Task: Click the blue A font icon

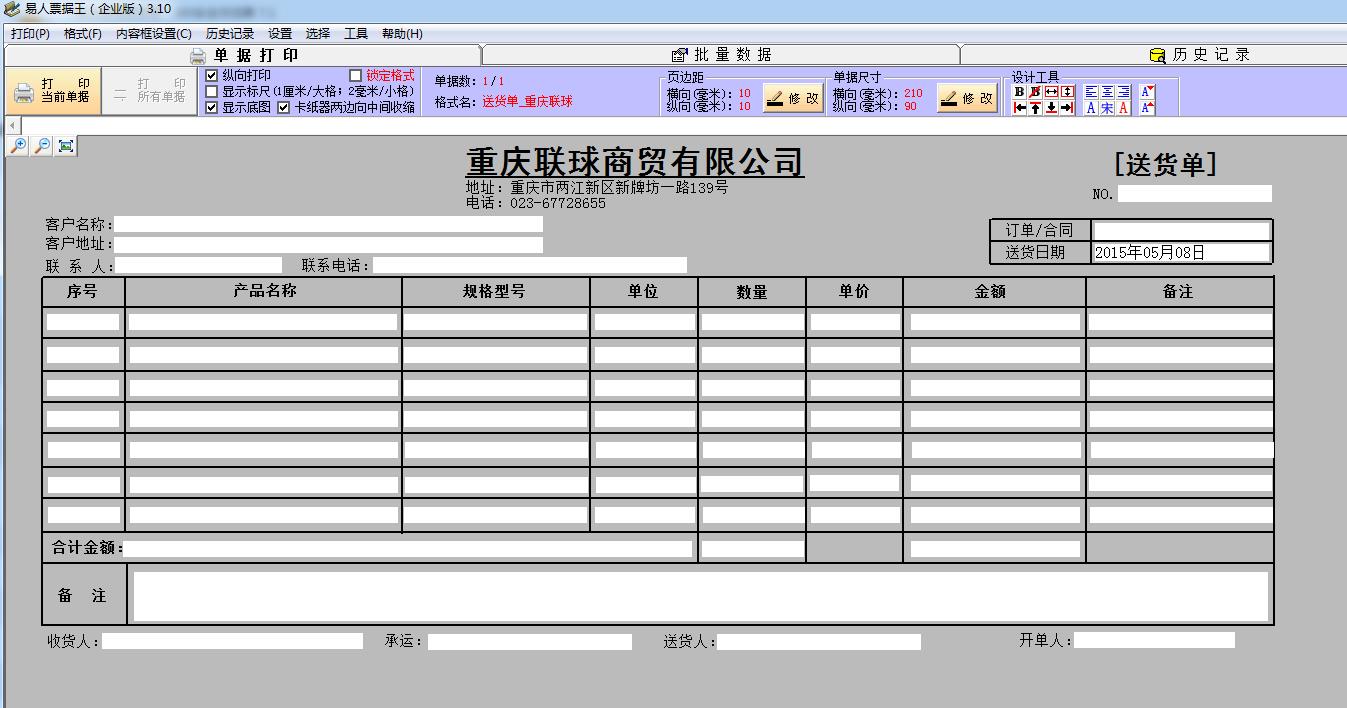Action: pos(1091,108)
